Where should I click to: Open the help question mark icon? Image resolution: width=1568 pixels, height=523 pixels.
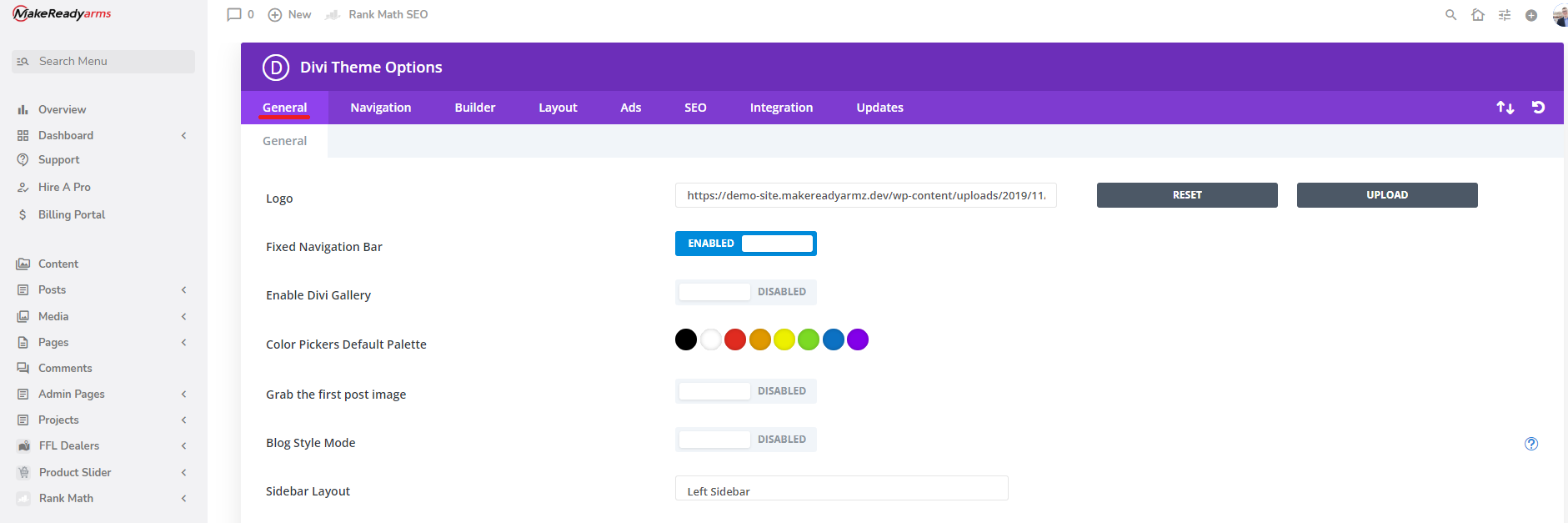point(1531,444)
